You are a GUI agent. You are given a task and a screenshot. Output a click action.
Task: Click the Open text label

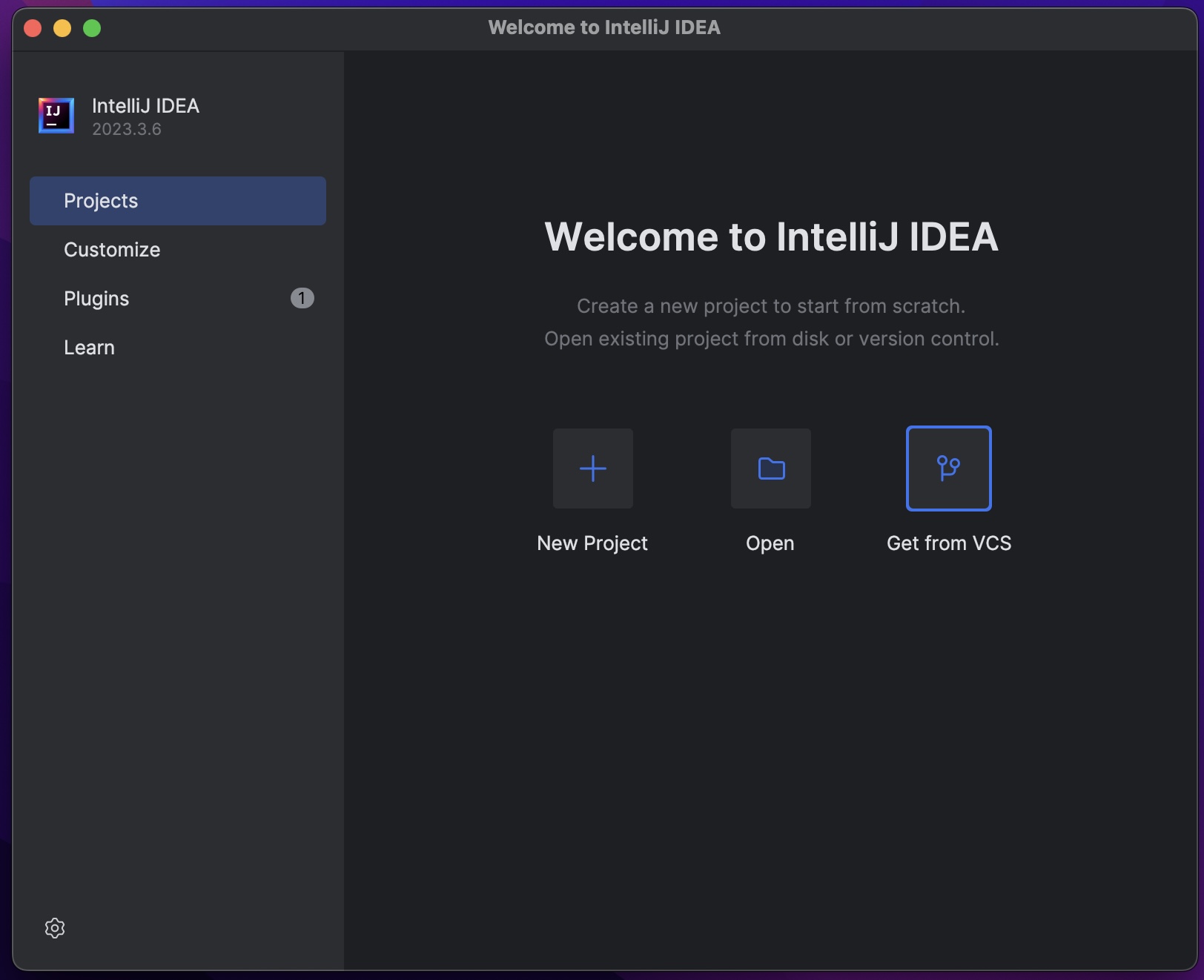770,543
